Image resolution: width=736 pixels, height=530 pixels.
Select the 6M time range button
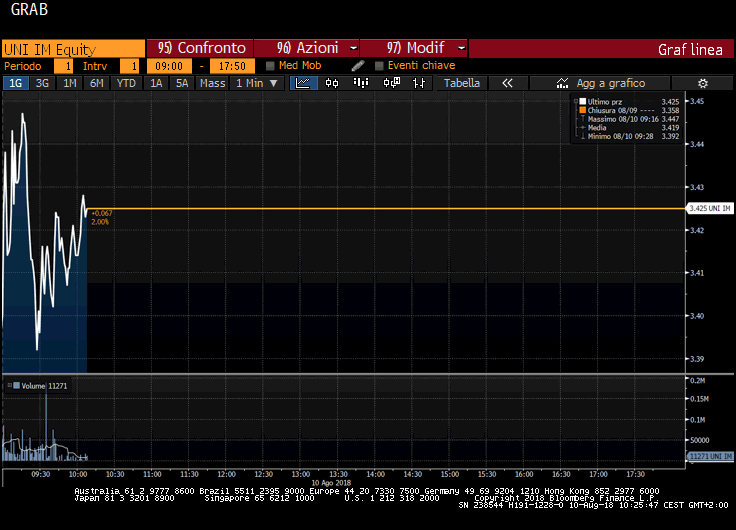96,83
